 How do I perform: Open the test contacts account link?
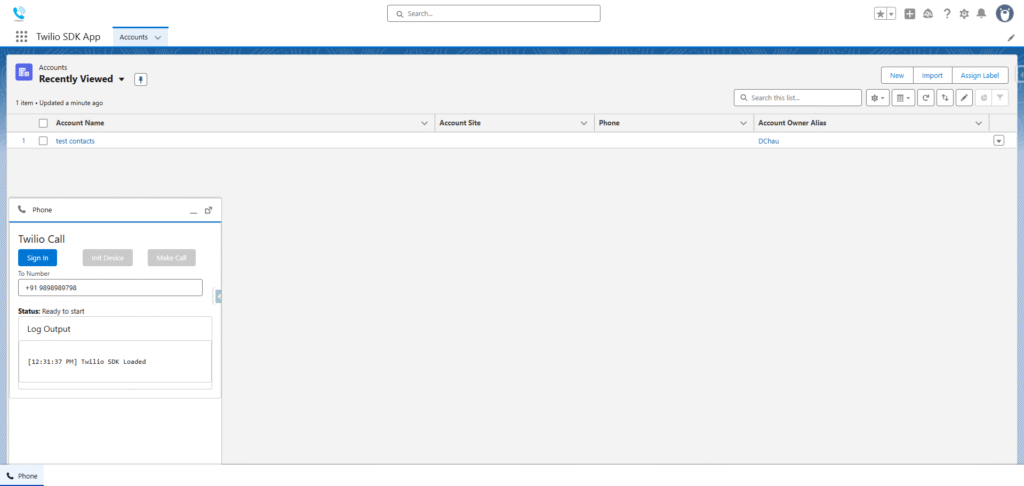click(x=75, y=141)
